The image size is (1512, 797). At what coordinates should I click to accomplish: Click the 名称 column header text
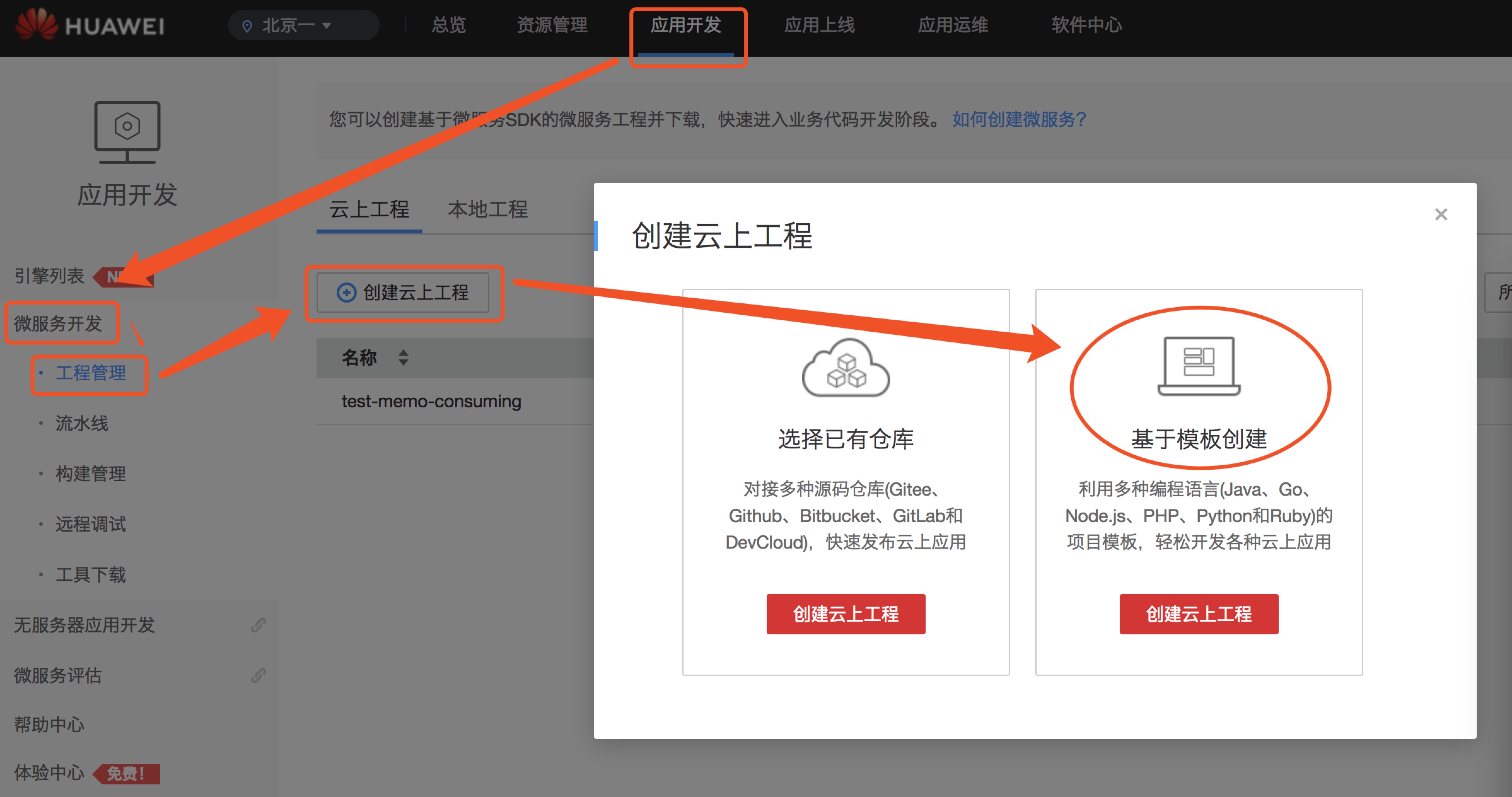coord(359,358)
